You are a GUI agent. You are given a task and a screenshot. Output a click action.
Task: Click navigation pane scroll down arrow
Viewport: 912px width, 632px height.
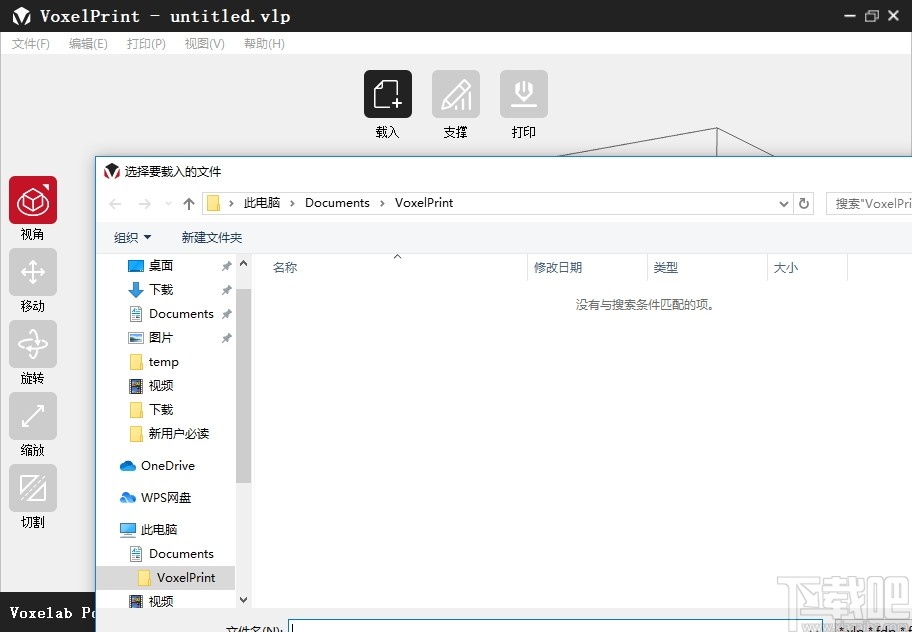click(244, 599)
